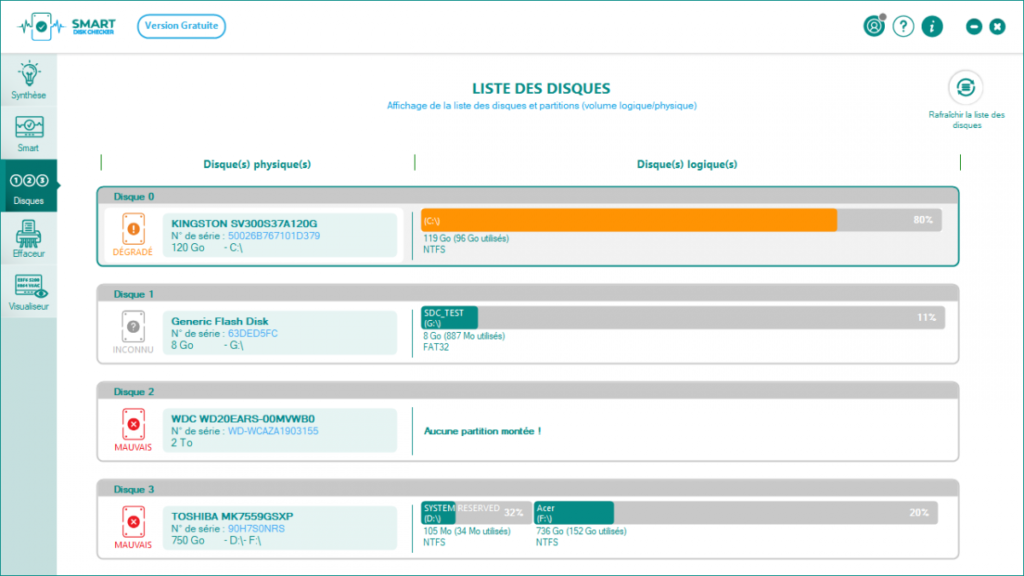Click the FAT32 filesystem label
This screenshot has height=576, width=1024.
436,347
